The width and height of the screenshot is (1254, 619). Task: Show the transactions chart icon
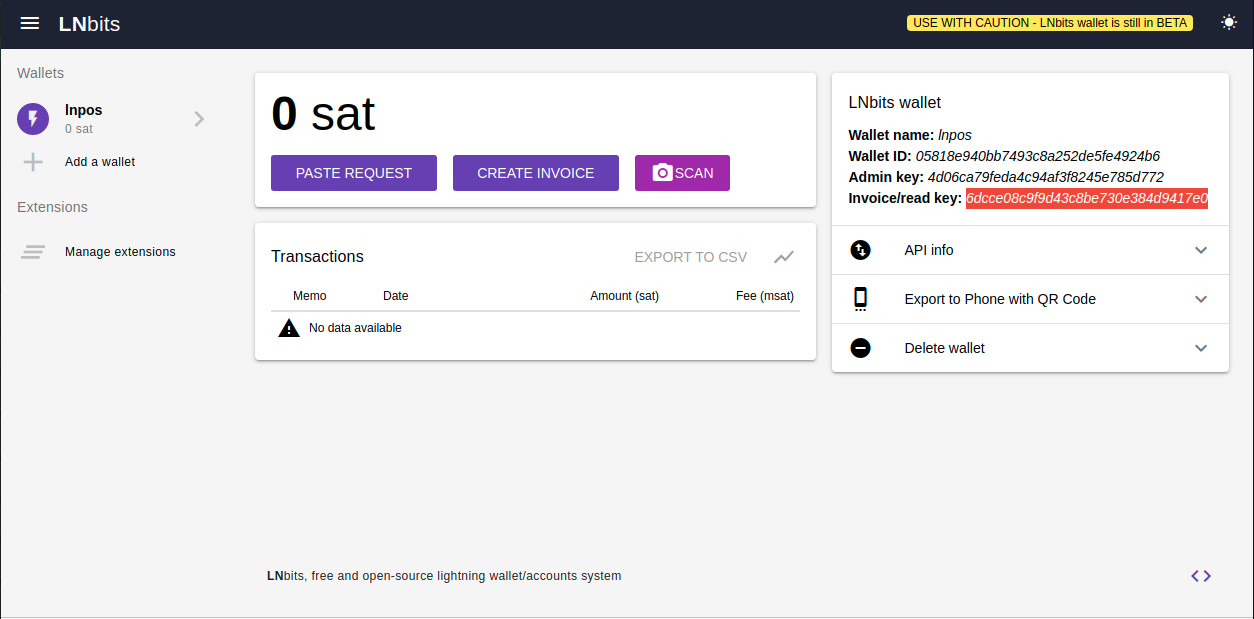click(x=784, y=257)
